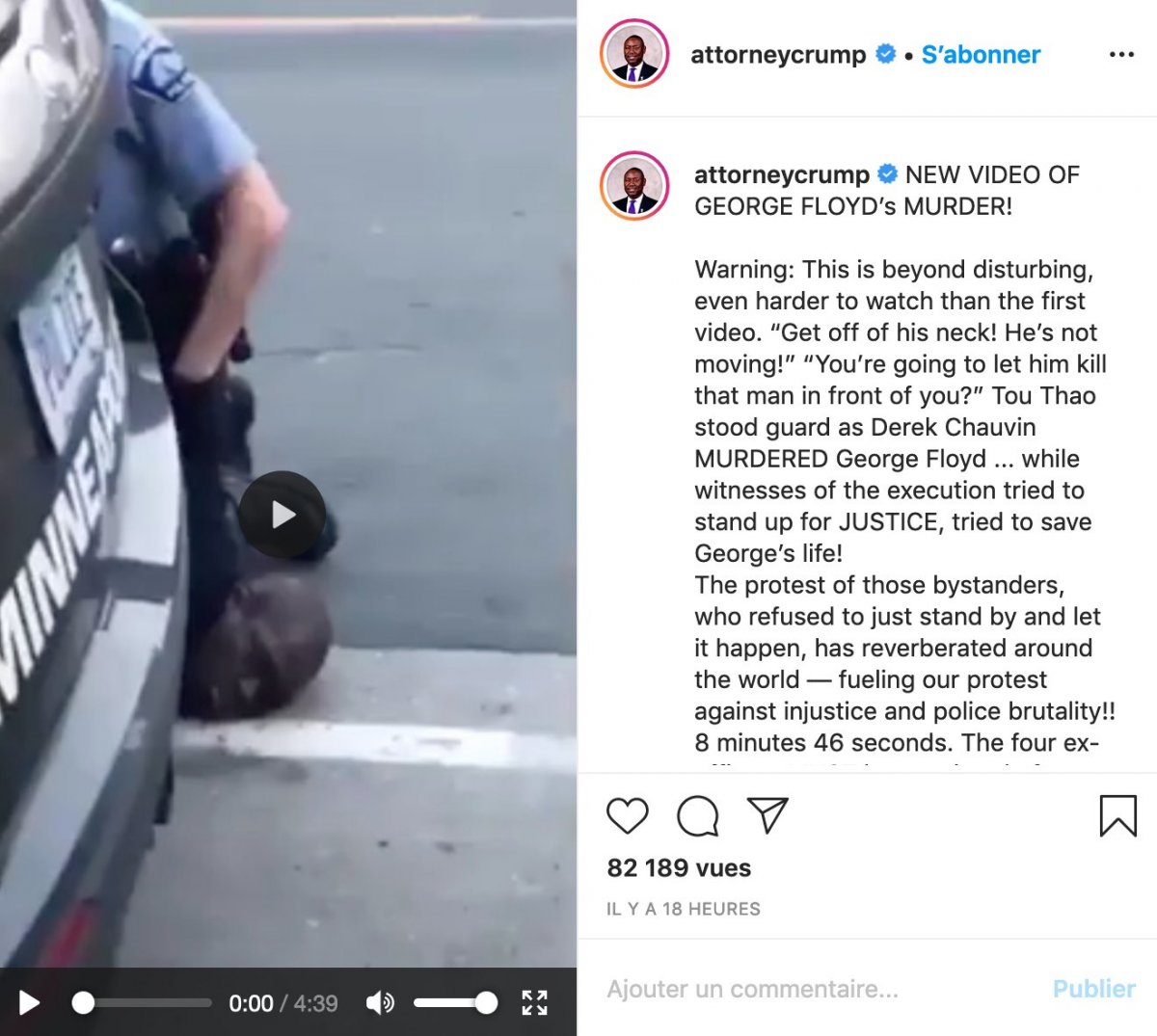Start video with bottom-bar play button
The height and width of the screenshot is (1036, 1157).
tap(29, 1003)
